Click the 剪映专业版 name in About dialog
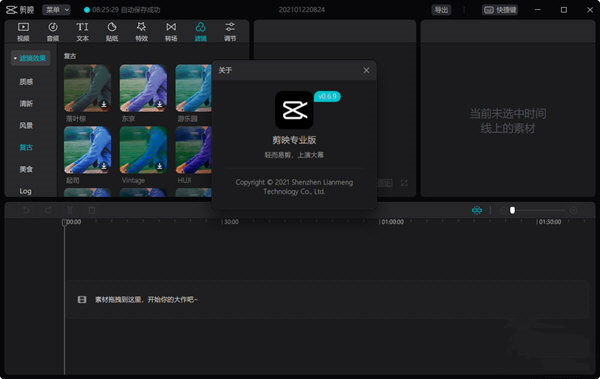 pyautogui.click(x=294, y=140)
